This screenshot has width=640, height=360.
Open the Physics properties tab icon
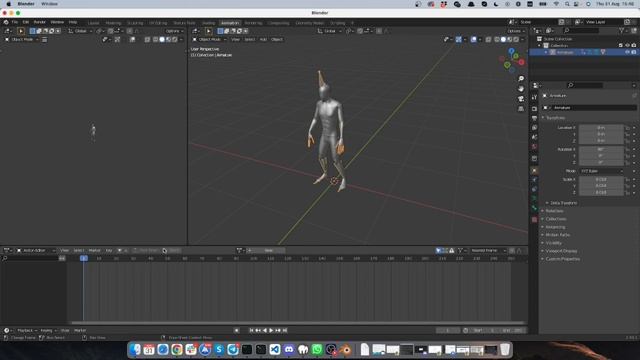[x=534, y=180]
